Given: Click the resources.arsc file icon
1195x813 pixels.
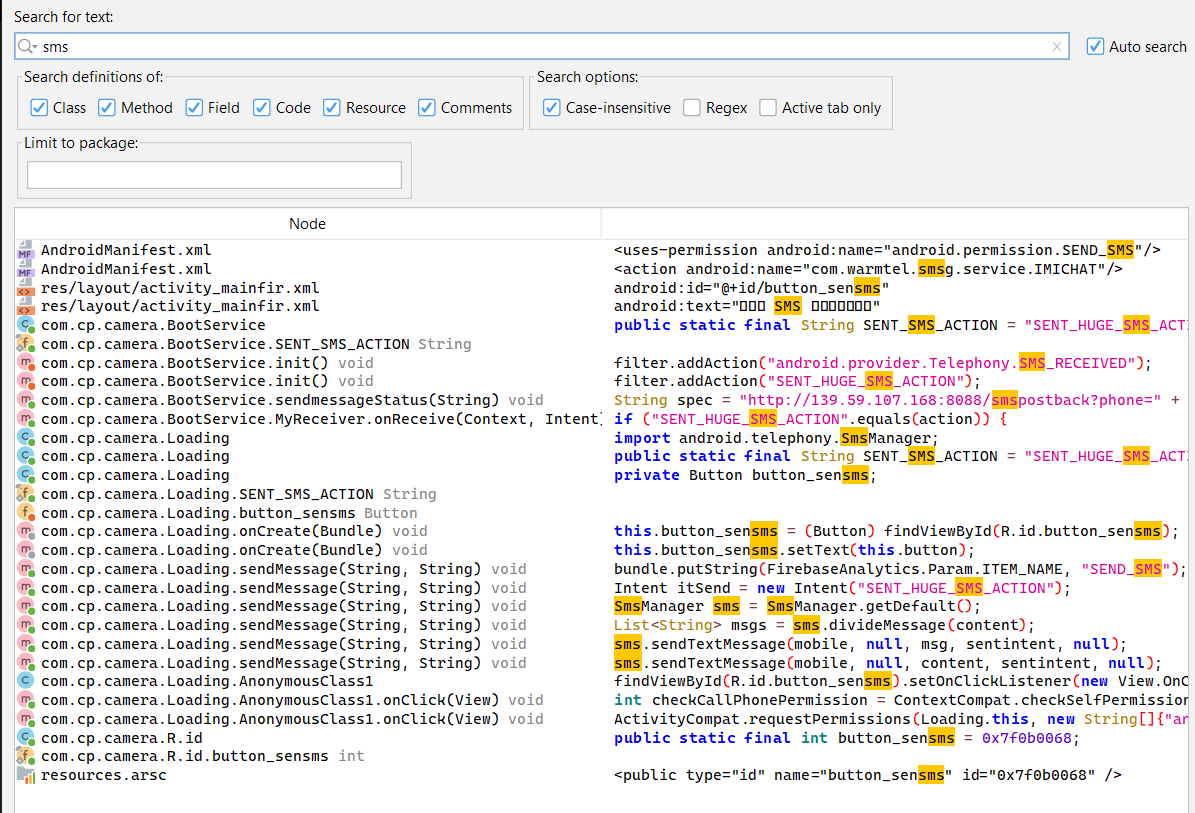Looking at the screenshot, I should click(x=26, y=775).
